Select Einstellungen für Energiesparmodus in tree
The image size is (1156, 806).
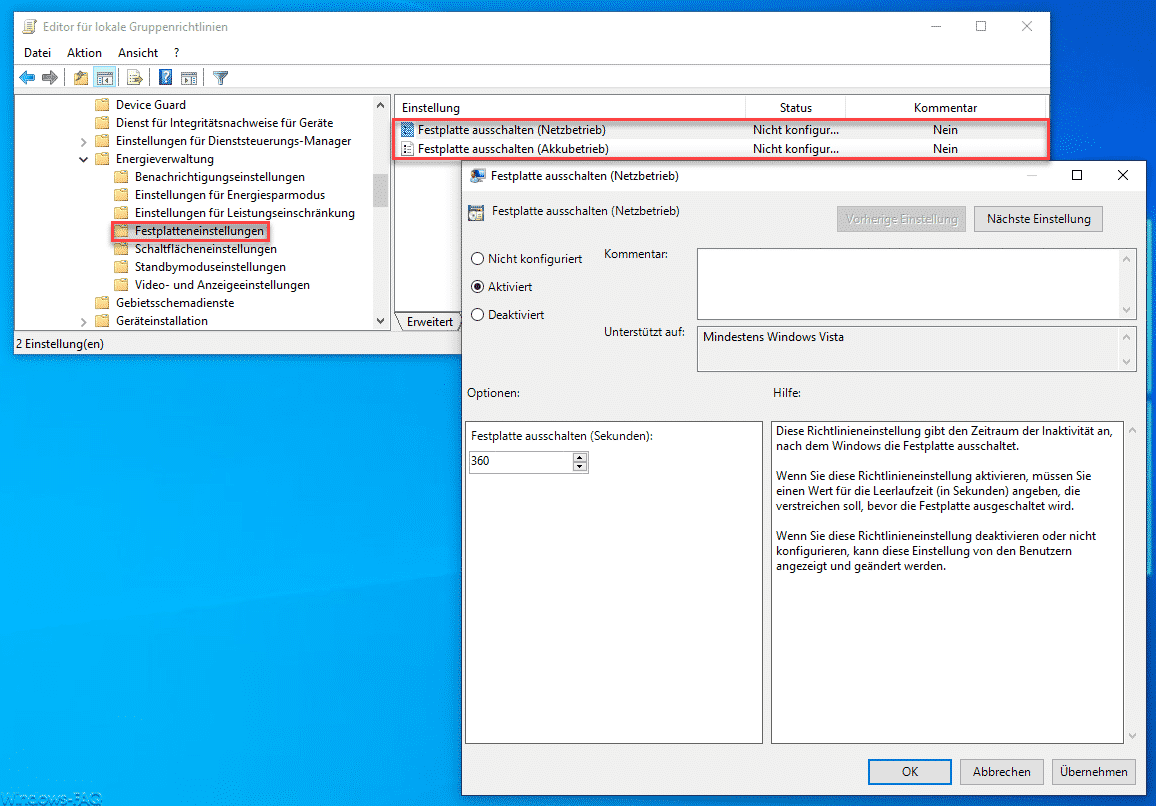(229, 195)
